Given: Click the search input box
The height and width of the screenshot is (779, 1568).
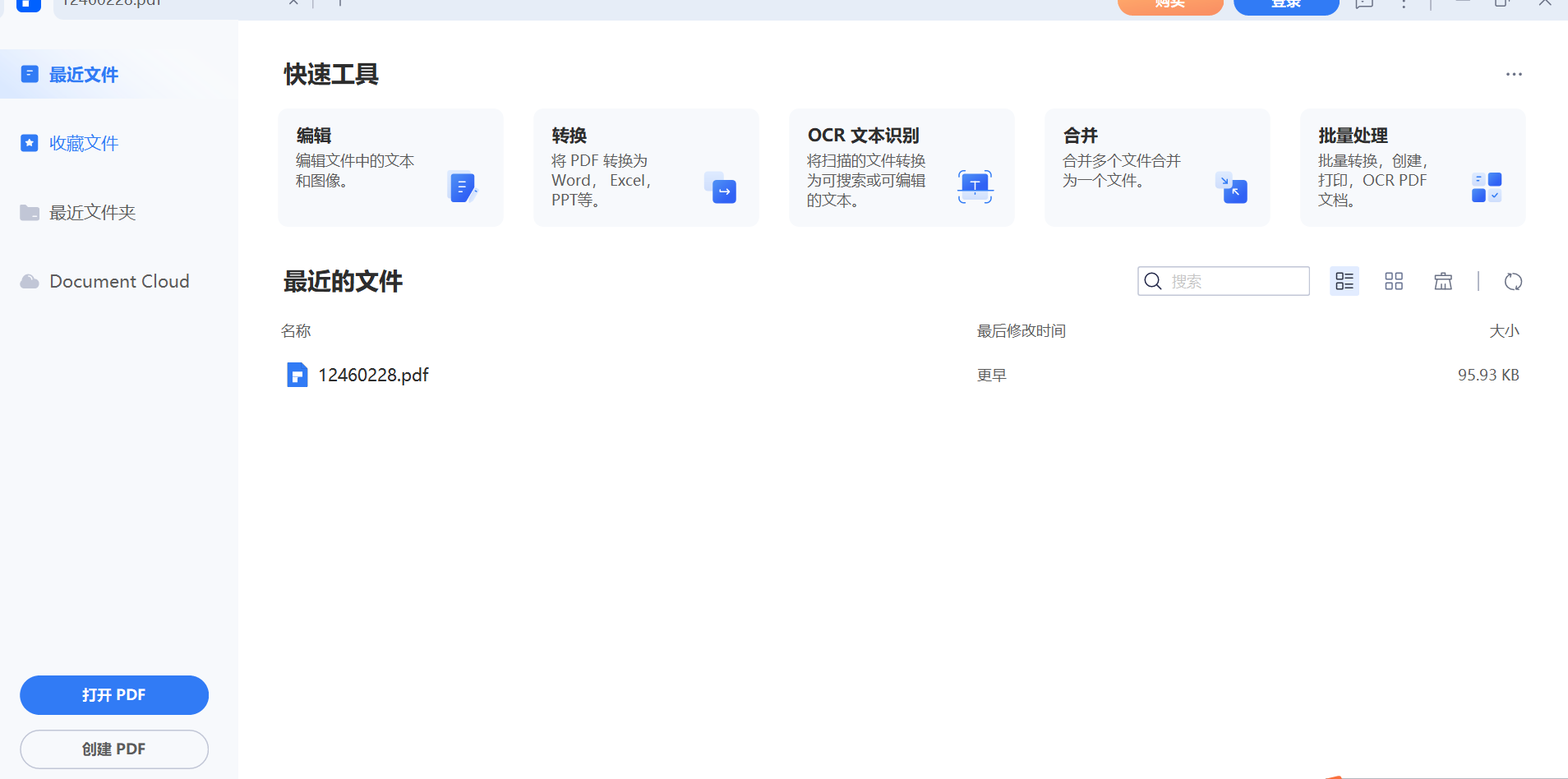Looking at the screenshot, I should pyautogui.click(x=1223, y=281).
